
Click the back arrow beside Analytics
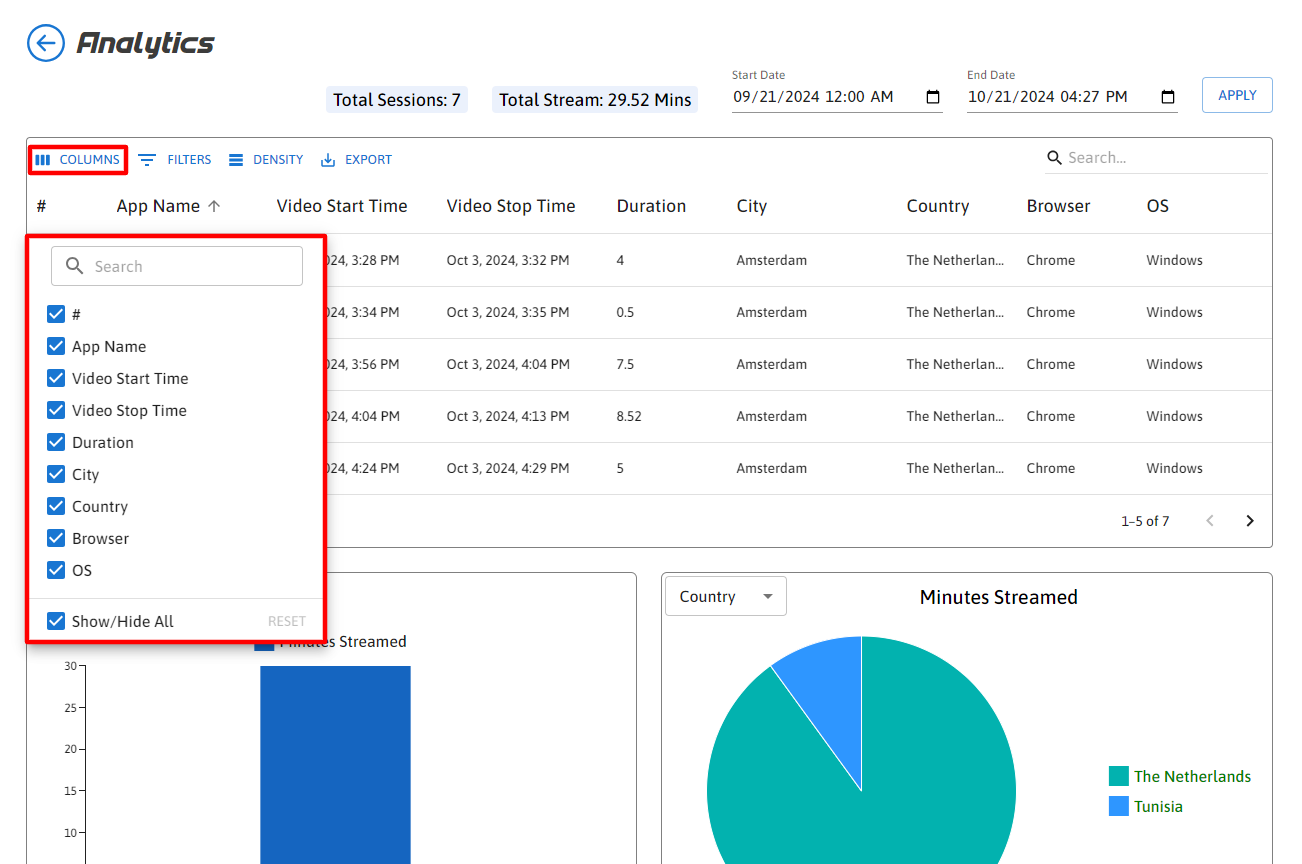[x=46, y=43]
